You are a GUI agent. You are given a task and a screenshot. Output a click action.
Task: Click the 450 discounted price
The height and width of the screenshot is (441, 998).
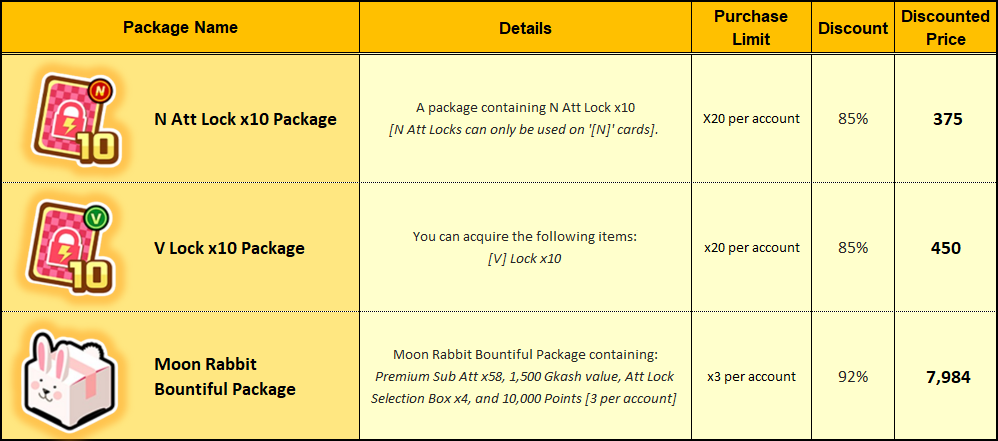945,248
